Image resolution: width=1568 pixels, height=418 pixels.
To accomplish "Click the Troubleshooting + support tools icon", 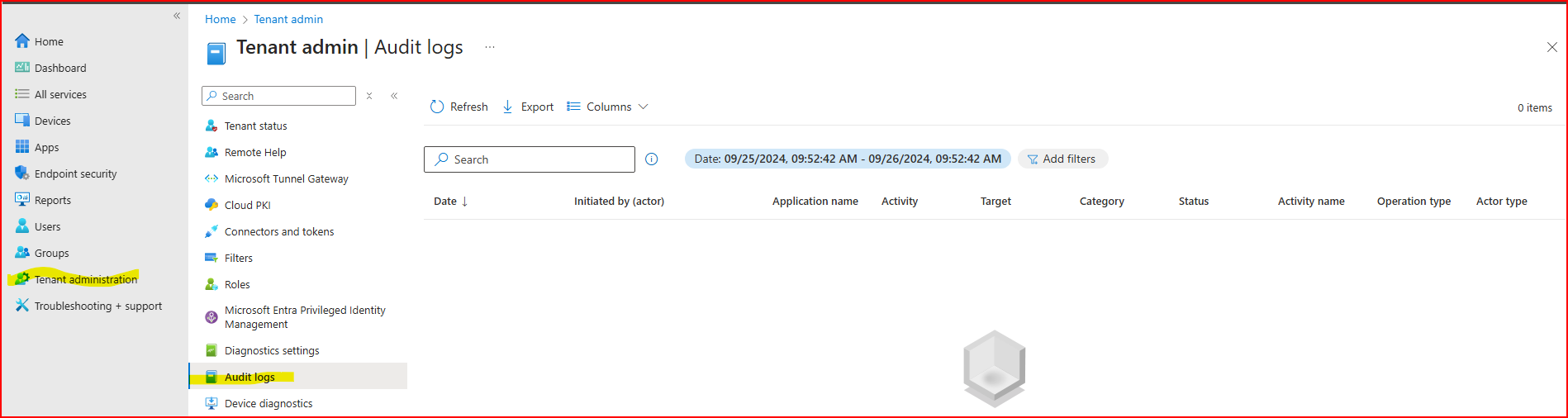I will coord(22,306).
